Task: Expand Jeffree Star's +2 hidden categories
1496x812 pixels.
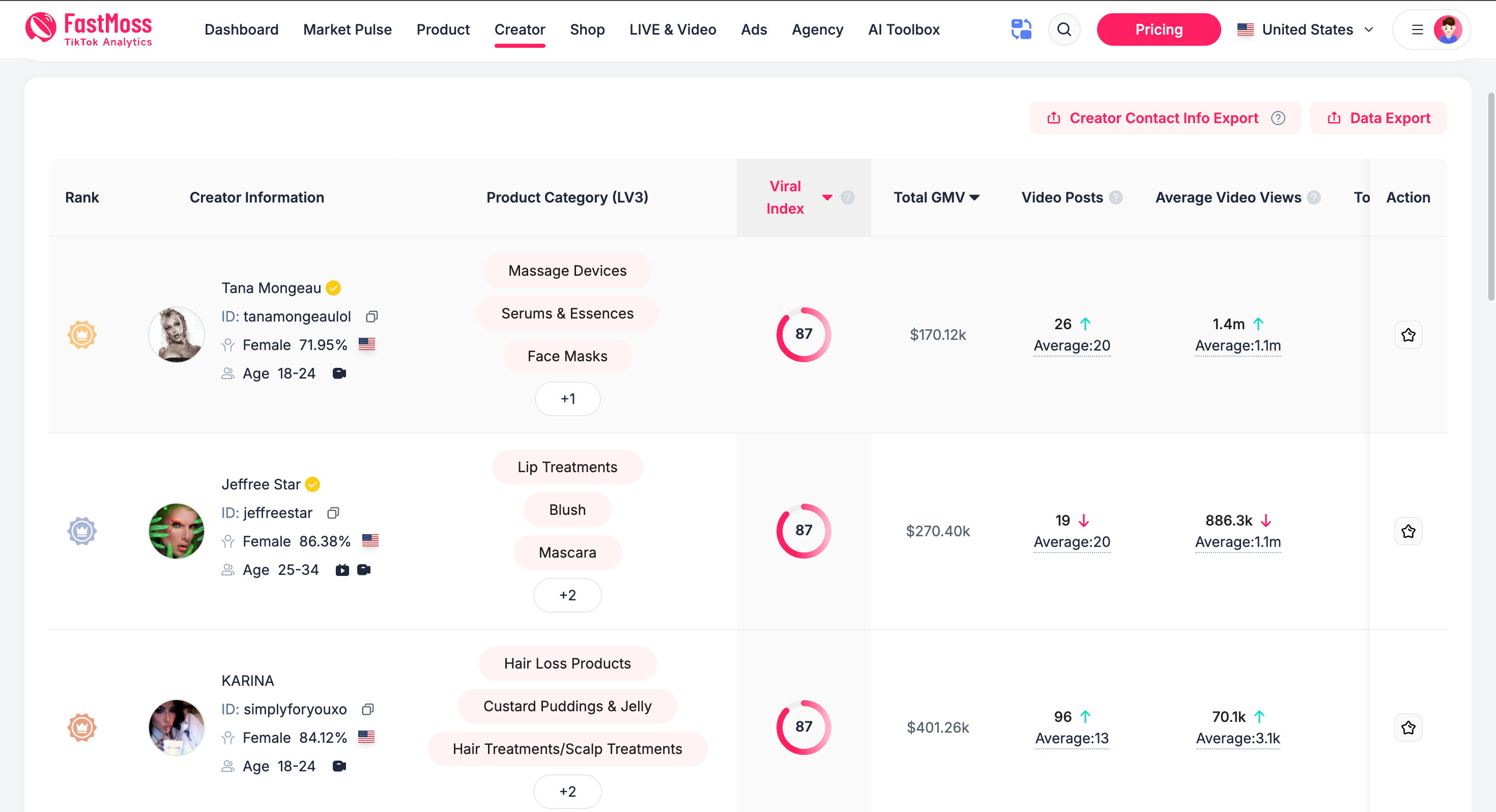Action: pyautogui.click(x=567, y=595)
